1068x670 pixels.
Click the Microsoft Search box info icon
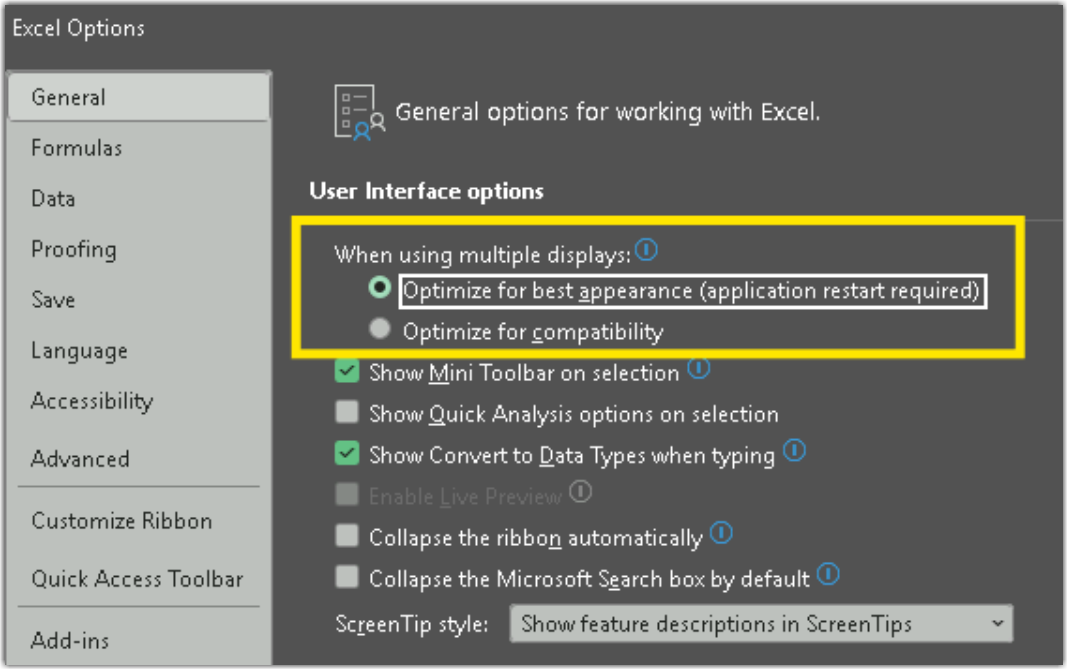[828, 575]
